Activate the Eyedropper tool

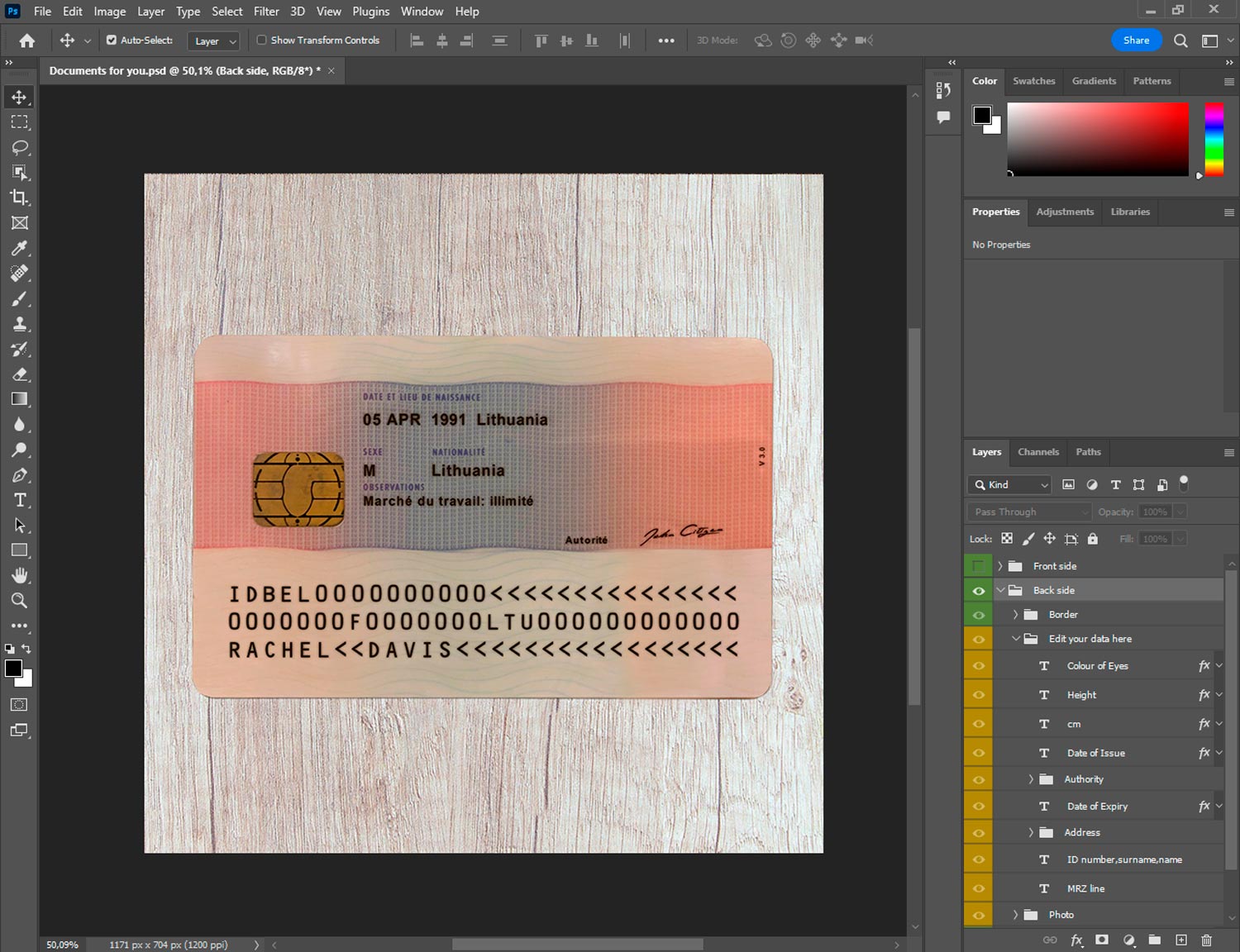click(x=19, y=249)
